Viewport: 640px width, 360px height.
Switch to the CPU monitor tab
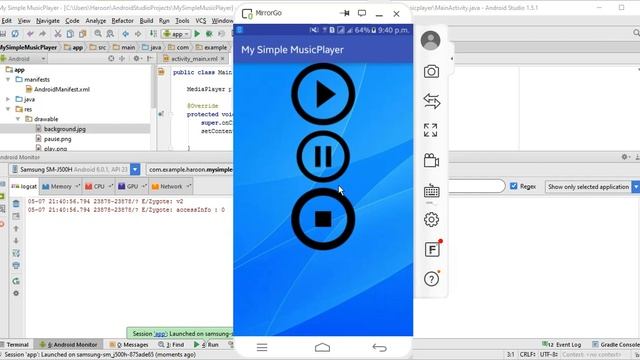tap(98, 186)
